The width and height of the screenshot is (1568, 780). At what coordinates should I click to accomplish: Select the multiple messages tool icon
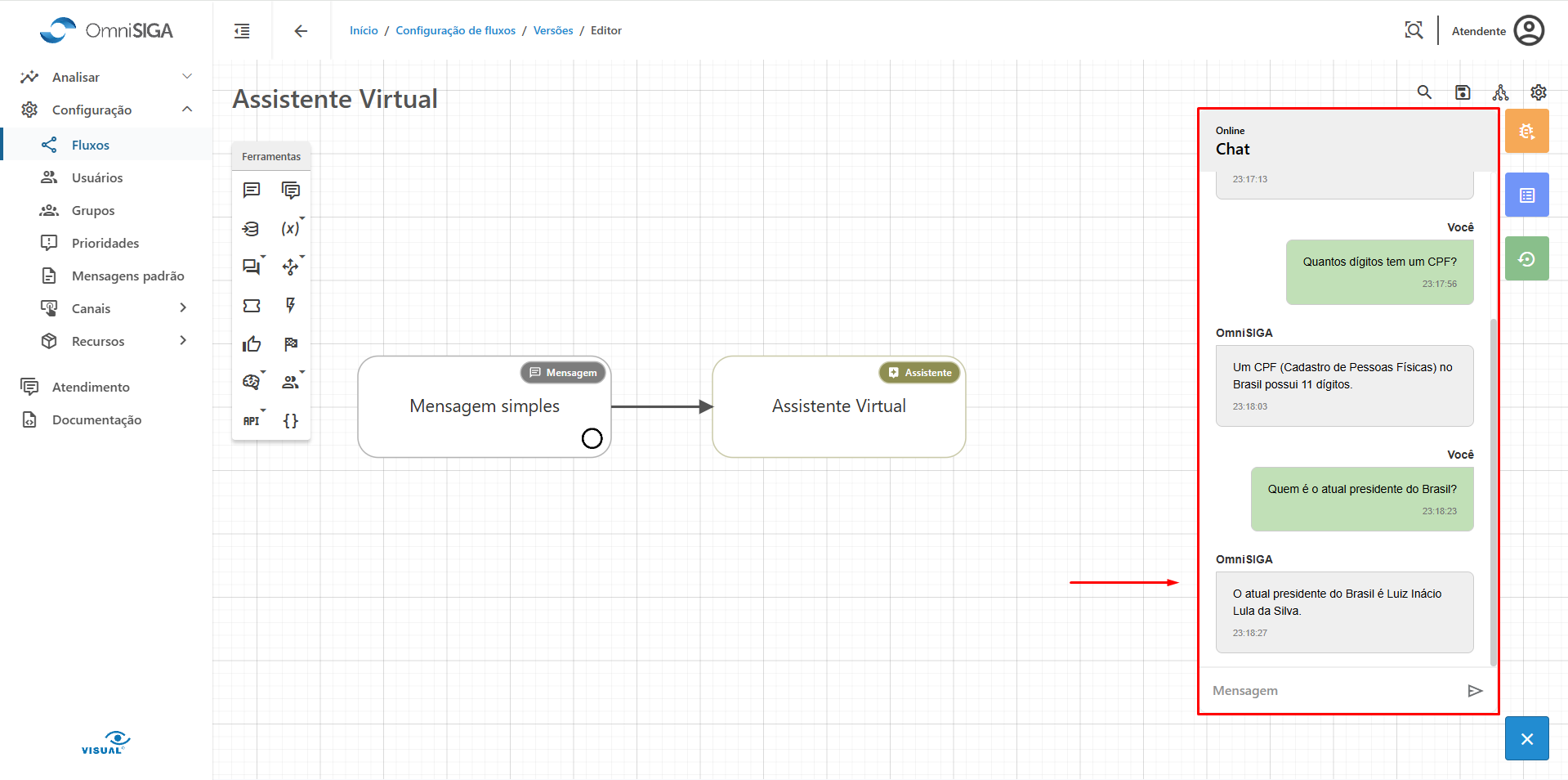(x=291, y=191)
